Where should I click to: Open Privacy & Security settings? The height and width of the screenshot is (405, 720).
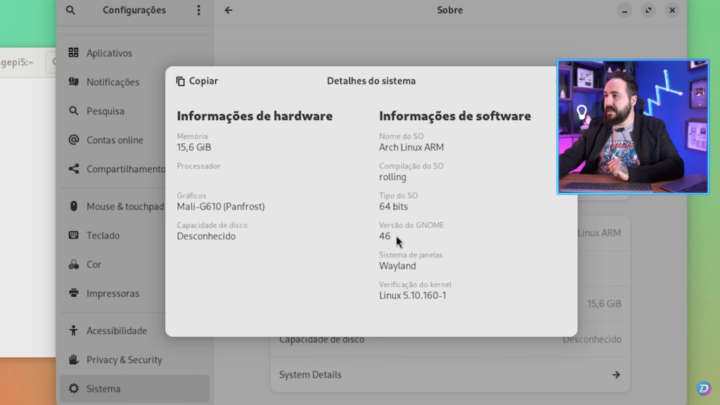(x=135, y=360)
